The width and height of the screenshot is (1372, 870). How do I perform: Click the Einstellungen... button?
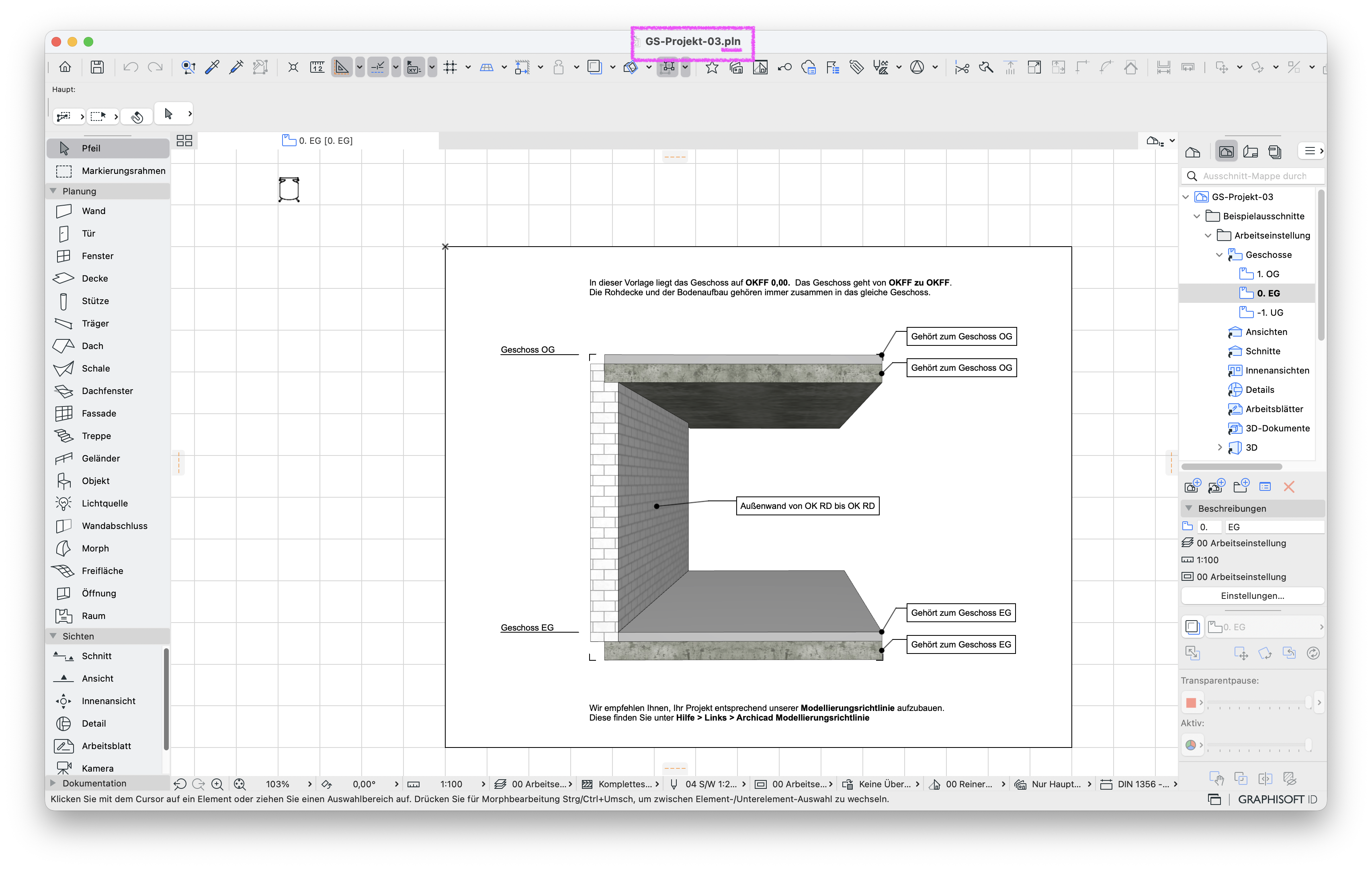[1252, 596]
